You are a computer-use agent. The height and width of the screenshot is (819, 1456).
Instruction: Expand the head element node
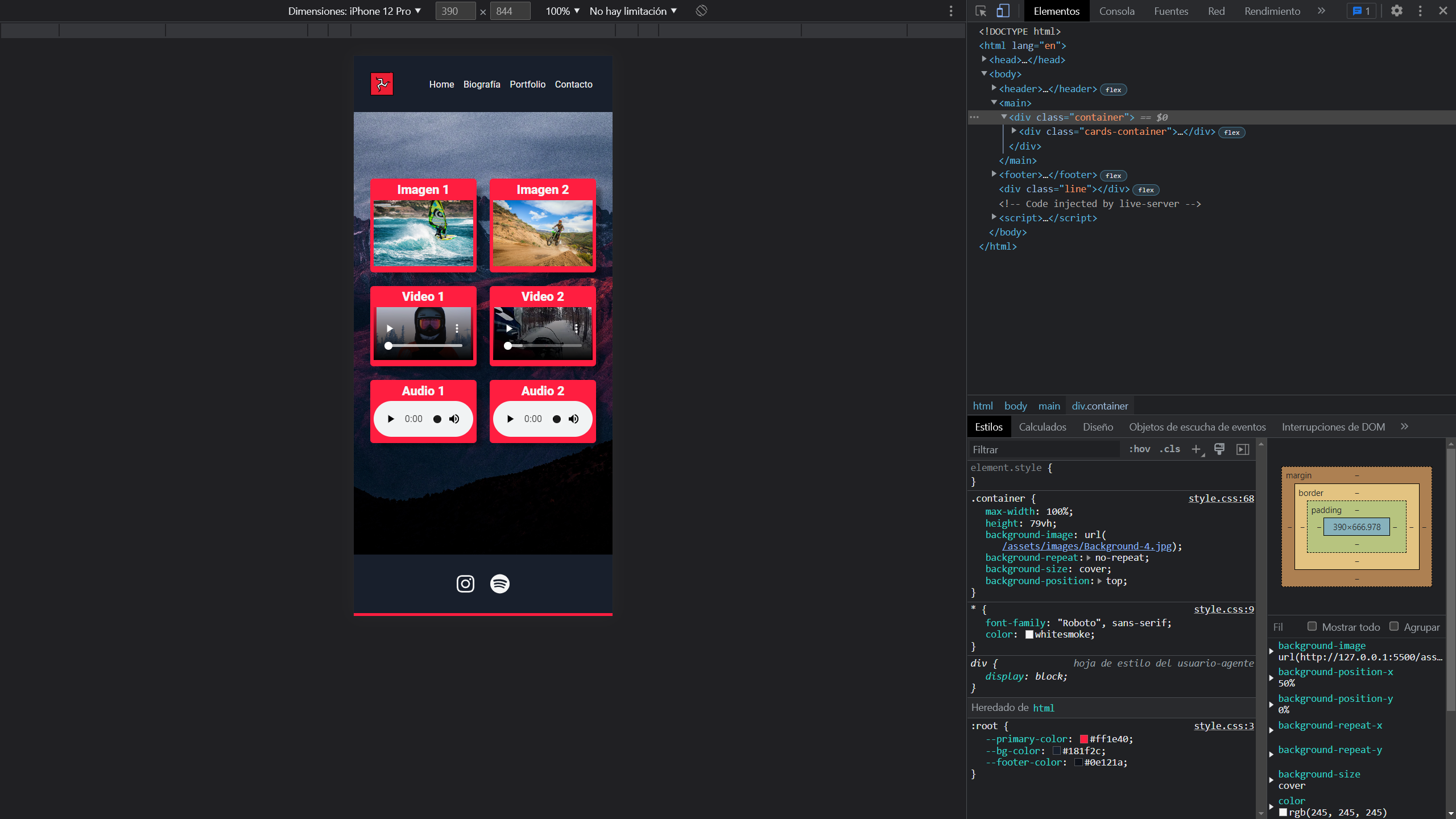(985, 59)
